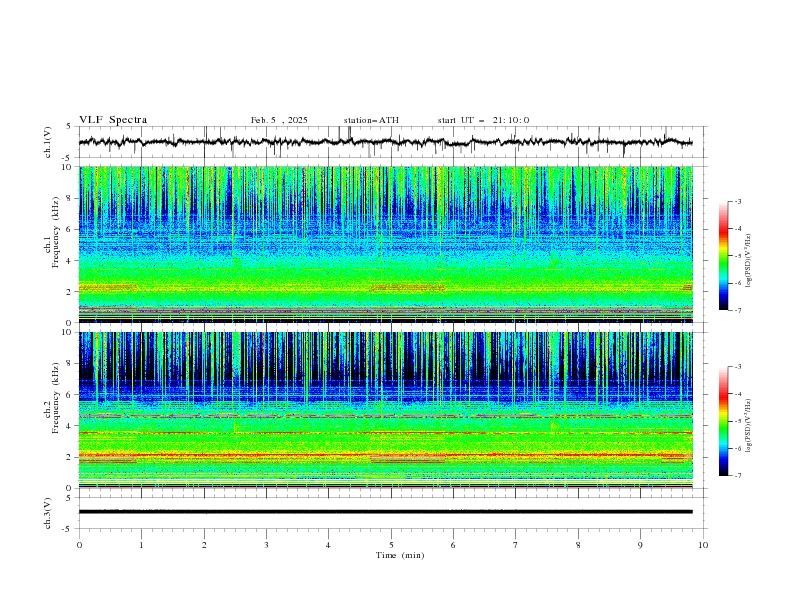792x612 pixels.
Task: Click the ch.2 spectrogram color scale bar
Action: click(x=723, y=421)
